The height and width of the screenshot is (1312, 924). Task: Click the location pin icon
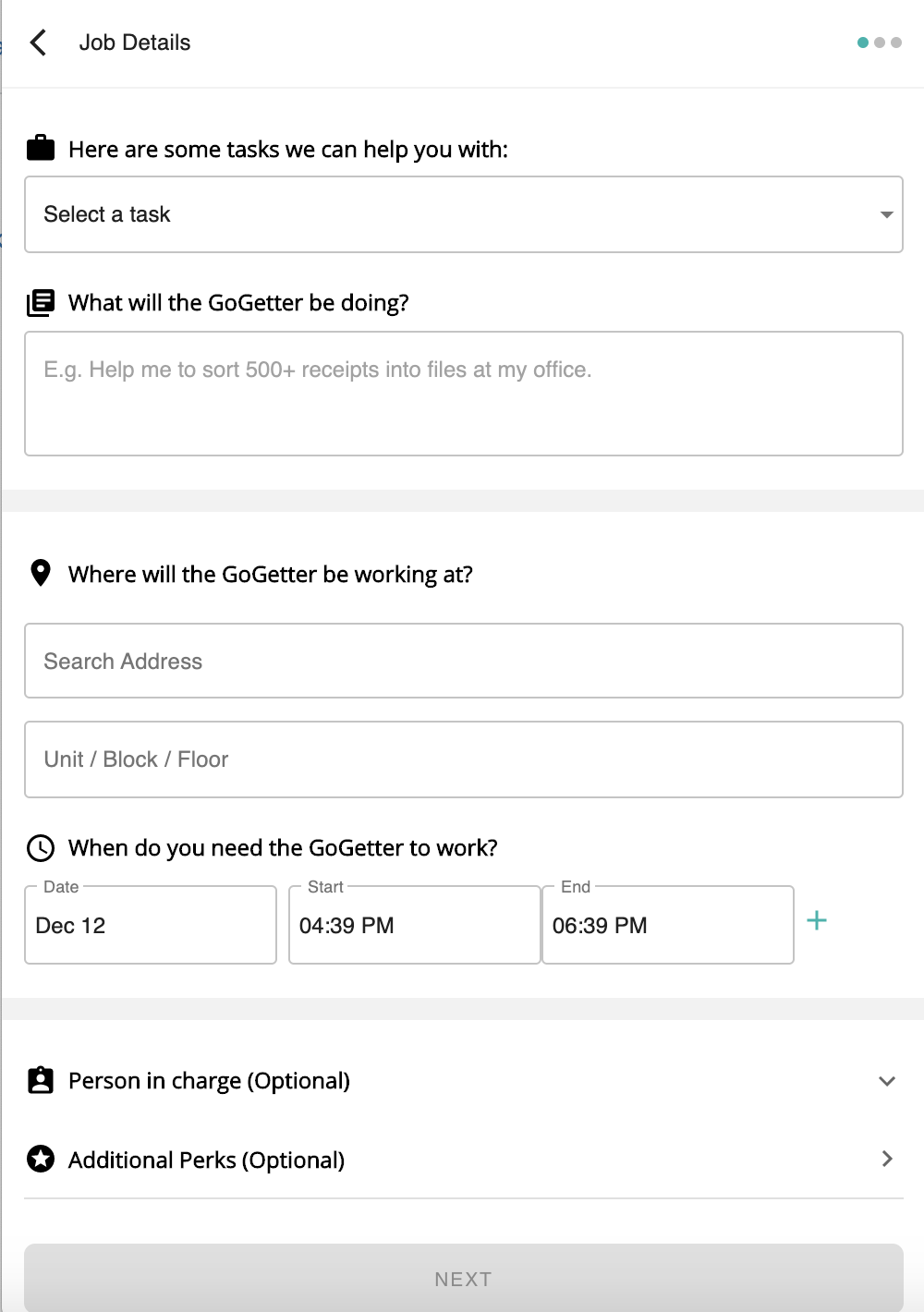(x=41, y=573)
